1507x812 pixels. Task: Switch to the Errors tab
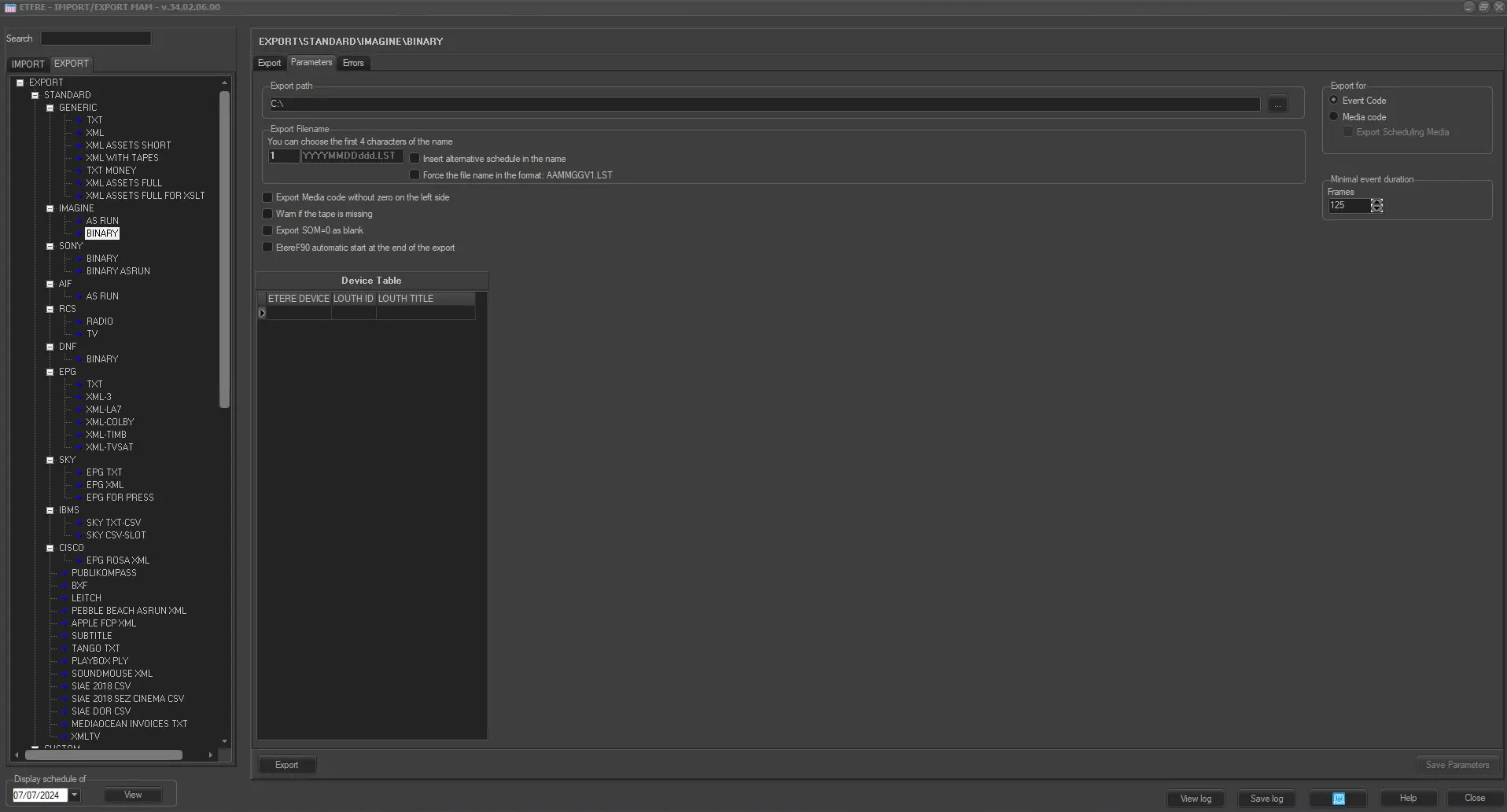pyautogui.click(x=353, y=63)
